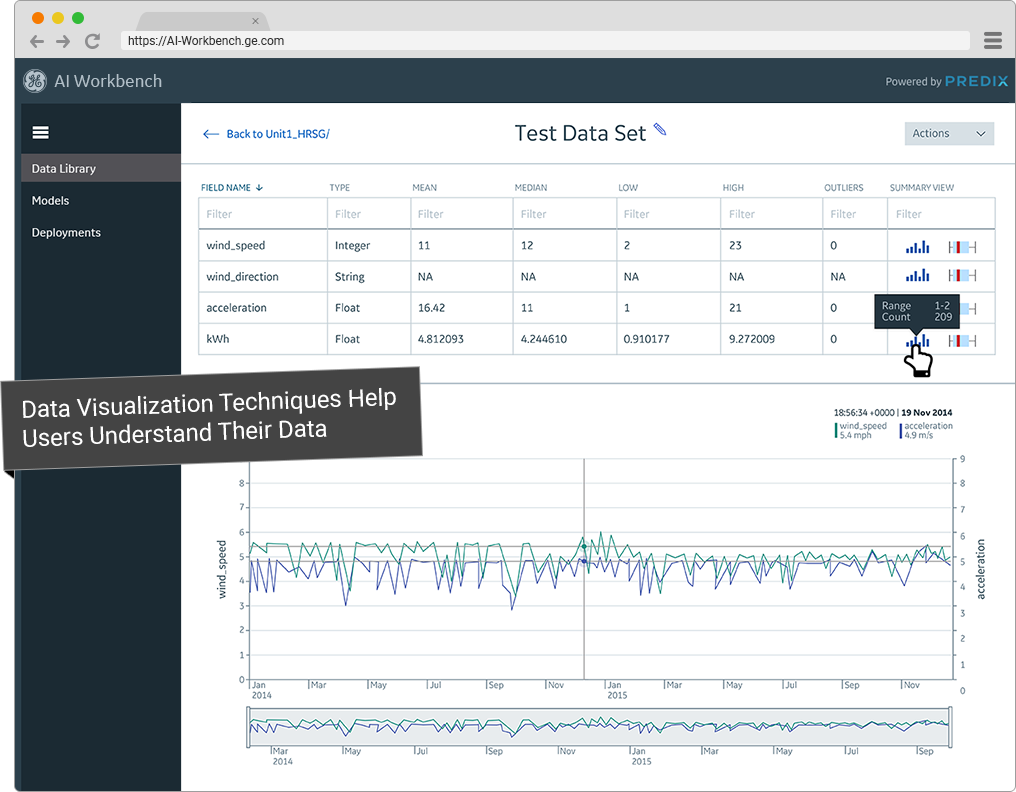Click the Summary View filter field
This screenshot has height=792, width=1016.
pos(941,214)
